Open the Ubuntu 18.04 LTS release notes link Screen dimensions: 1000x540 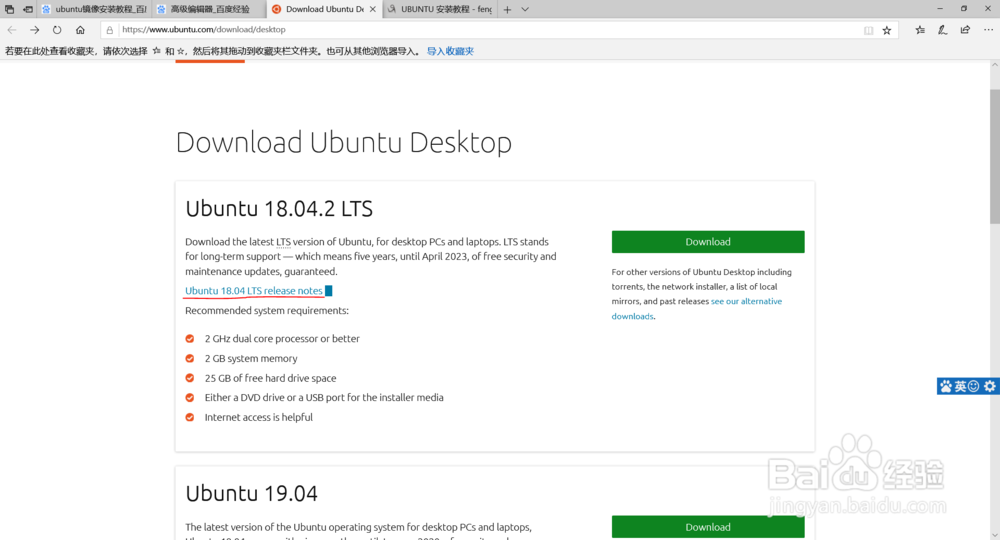(254, 291)
